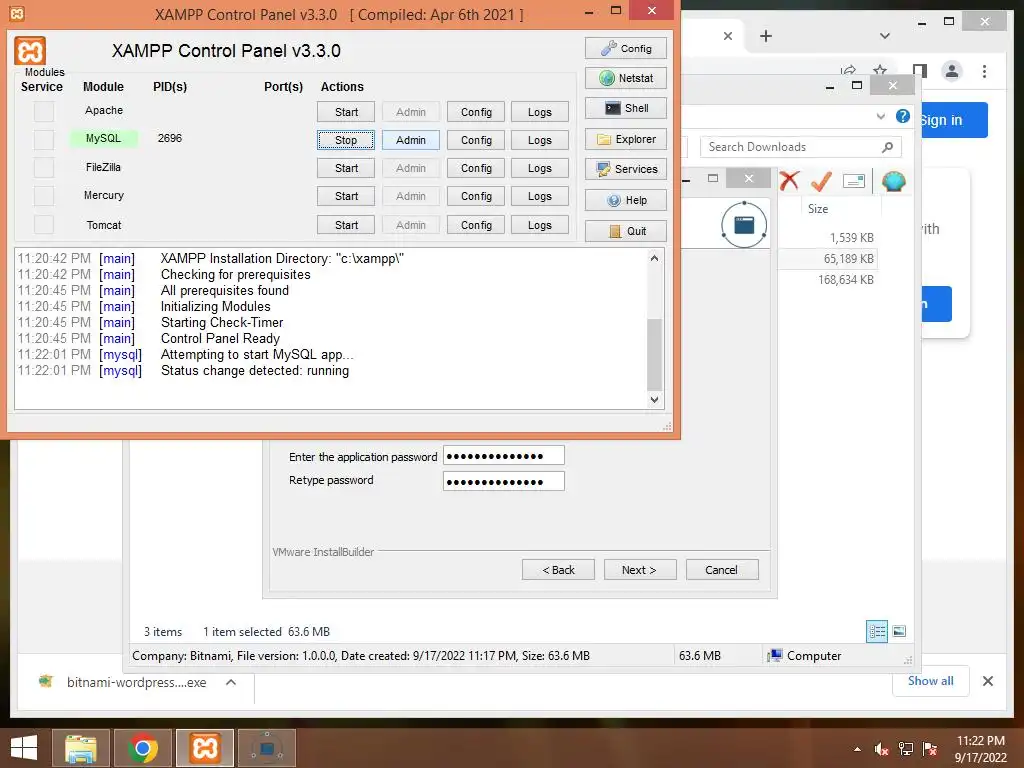Open Explorer from XAMPP sidebar

click(626, 139)
